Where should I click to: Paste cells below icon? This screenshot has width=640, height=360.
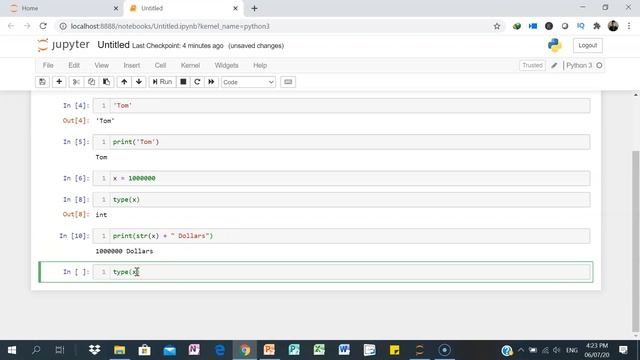(107, 82)
